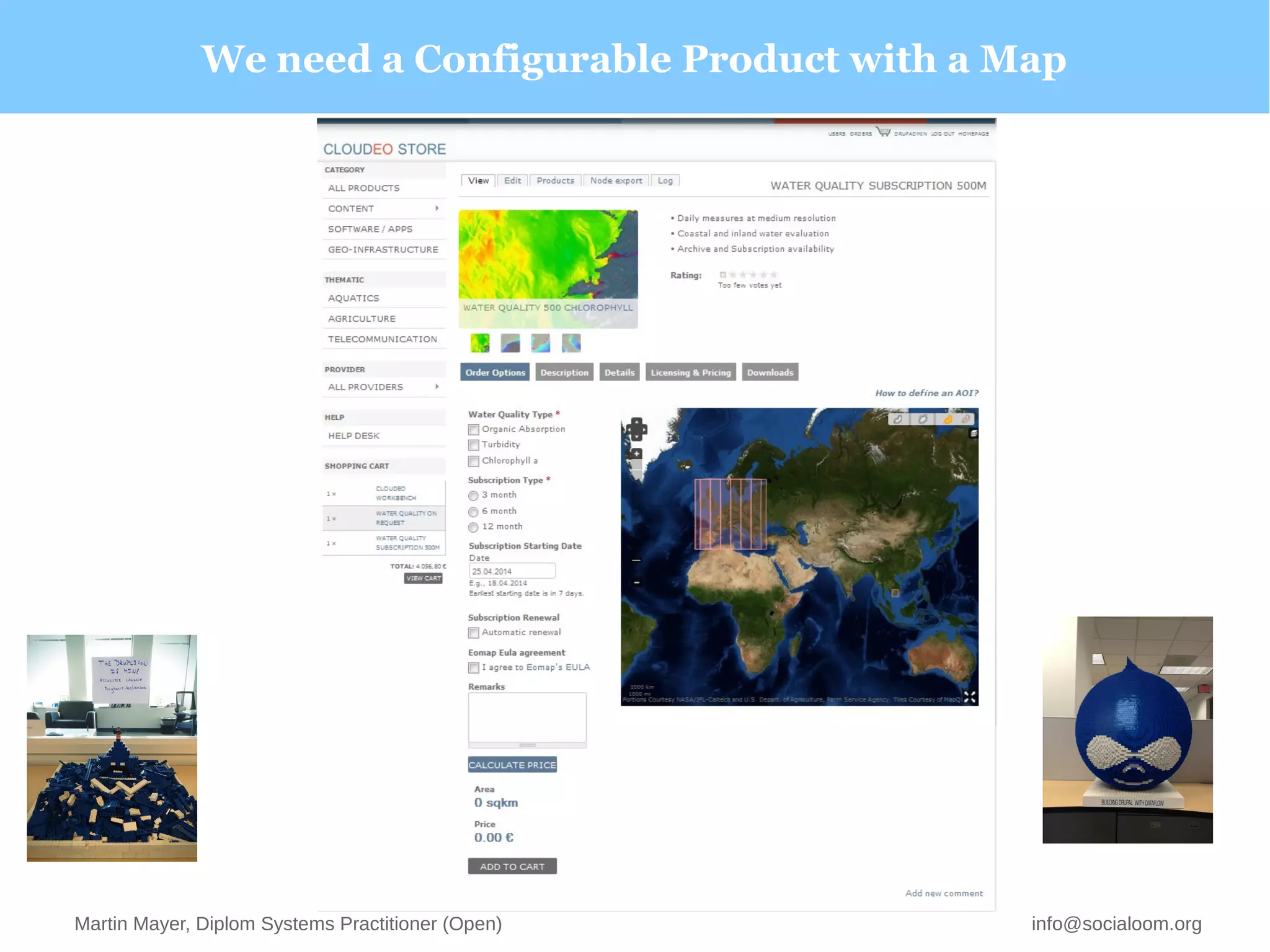Image resolution: width=1270 pixels, height=952 pixels.
Task: Click the main Water Quality 500 Chlorophyll image
Action: 548,269
